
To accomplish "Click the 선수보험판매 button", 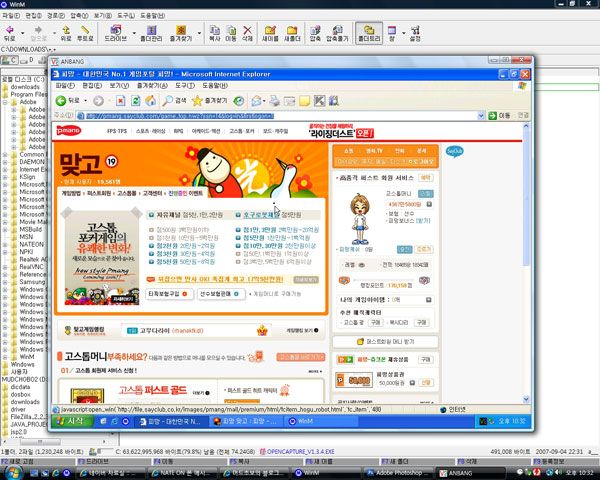I will click(x=220, y=294).
